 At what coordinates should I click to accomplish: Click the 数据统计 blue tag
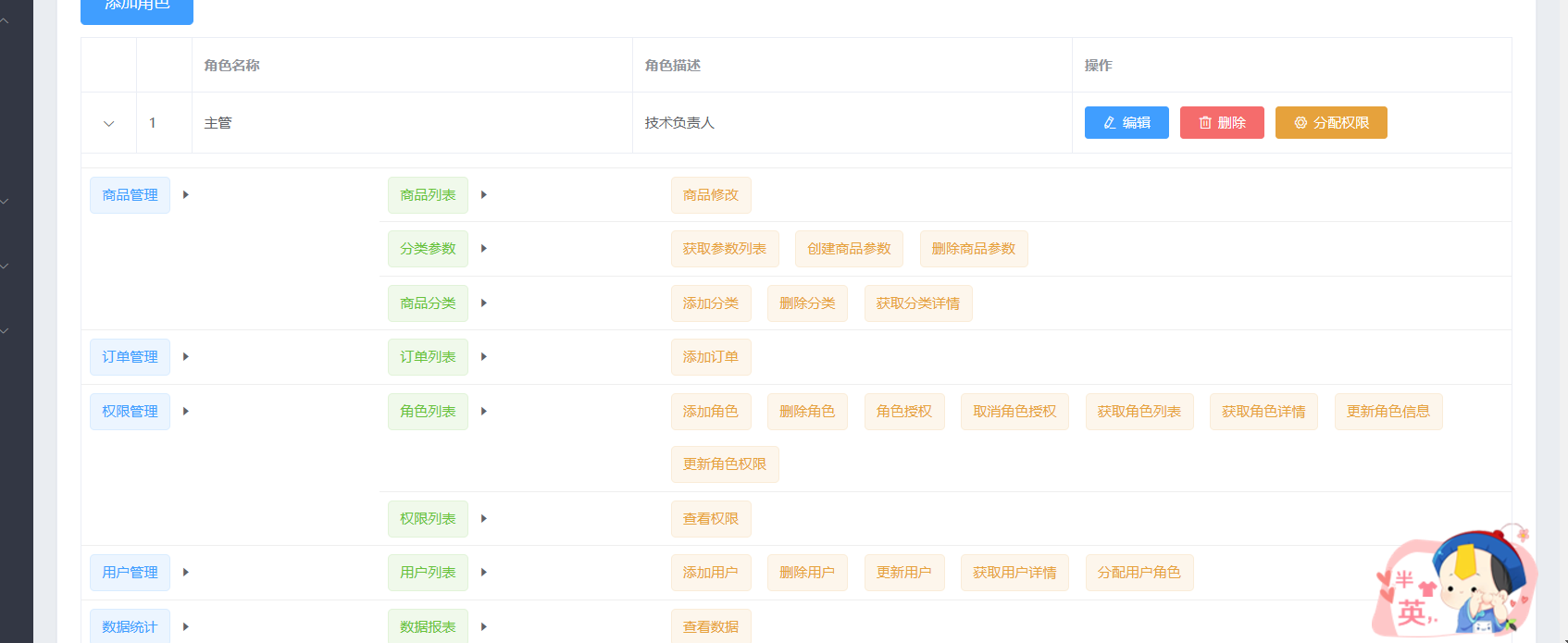(x=130, y=626)
